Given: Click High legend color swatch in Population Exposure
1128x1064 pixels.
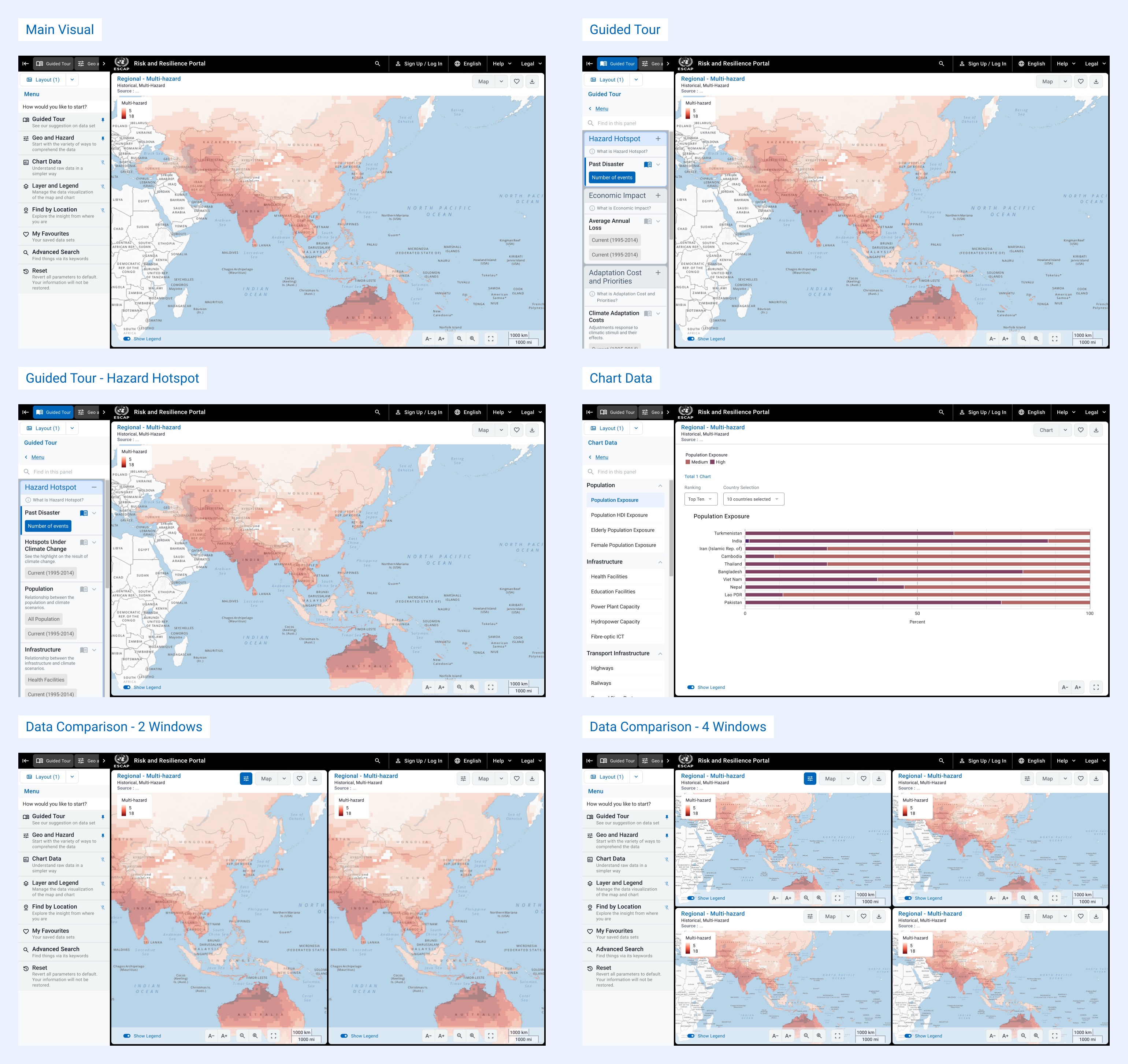Looking at the screenshot, I should (x=712, y=462).
